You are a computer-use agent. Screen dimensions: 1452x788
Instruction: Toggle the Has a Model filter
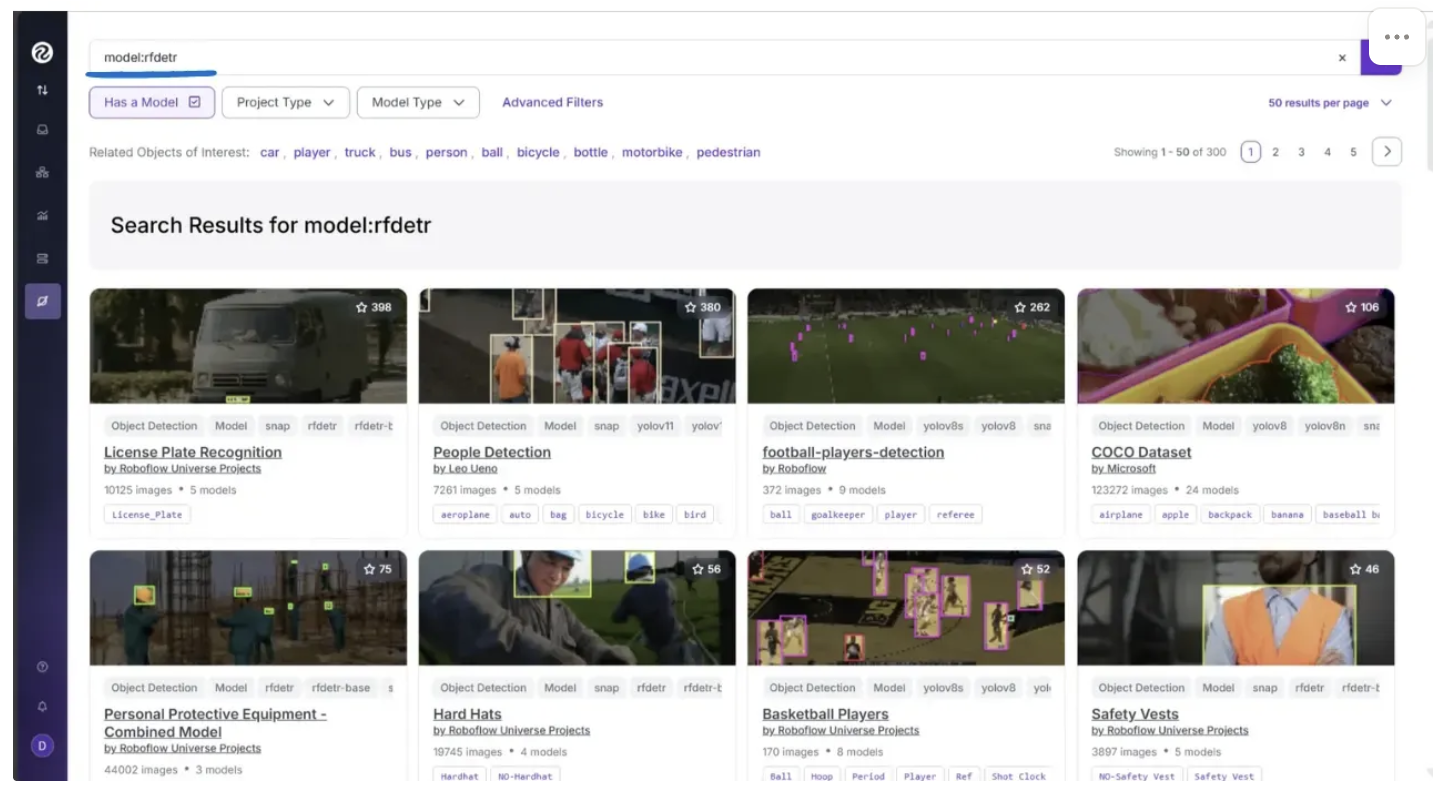click(x=152, y=102)
